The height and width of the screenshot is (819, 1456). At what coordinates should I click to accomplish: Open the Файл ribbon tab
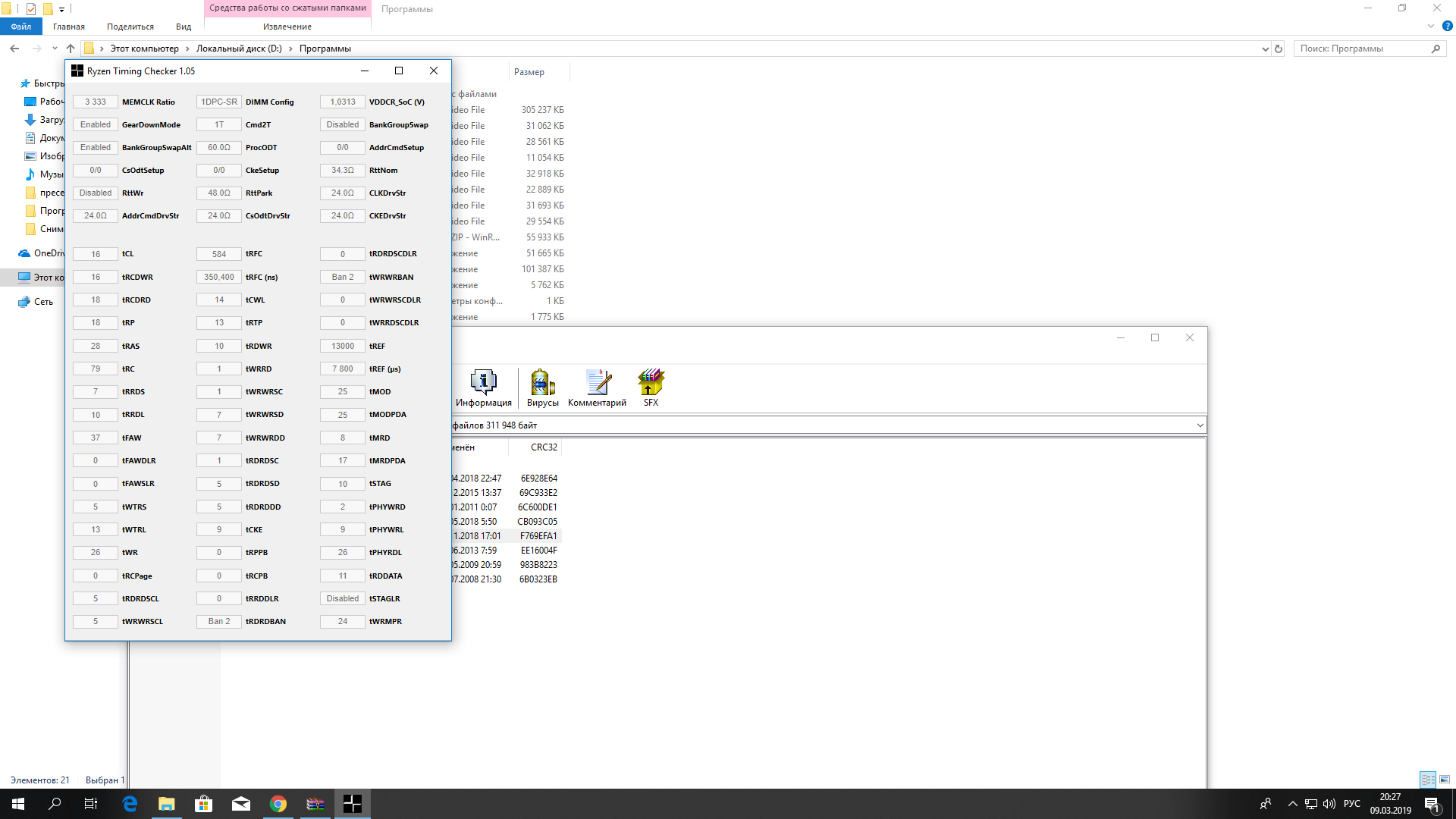(x=21, y=27)
